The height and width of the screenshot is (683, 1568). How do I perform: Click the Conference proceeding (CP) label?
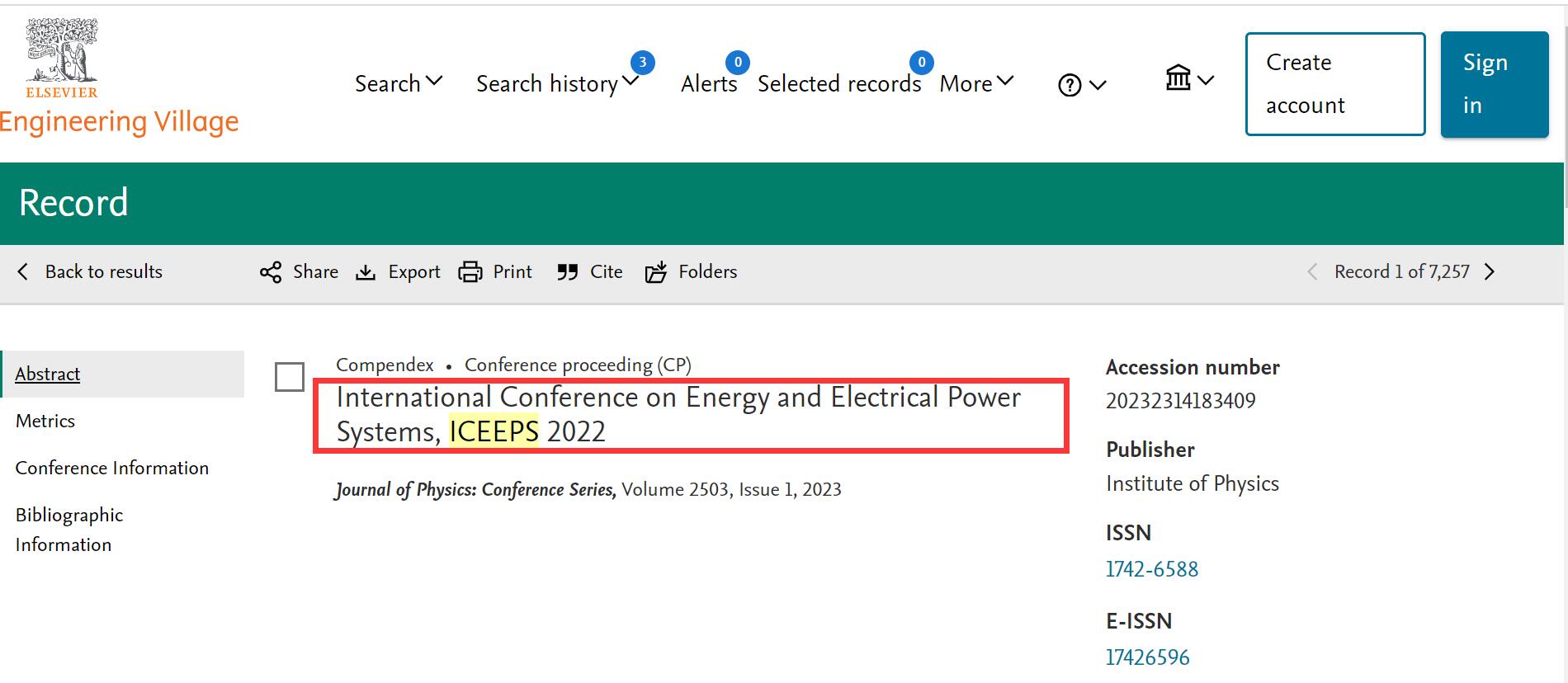[x=578, y=365]
